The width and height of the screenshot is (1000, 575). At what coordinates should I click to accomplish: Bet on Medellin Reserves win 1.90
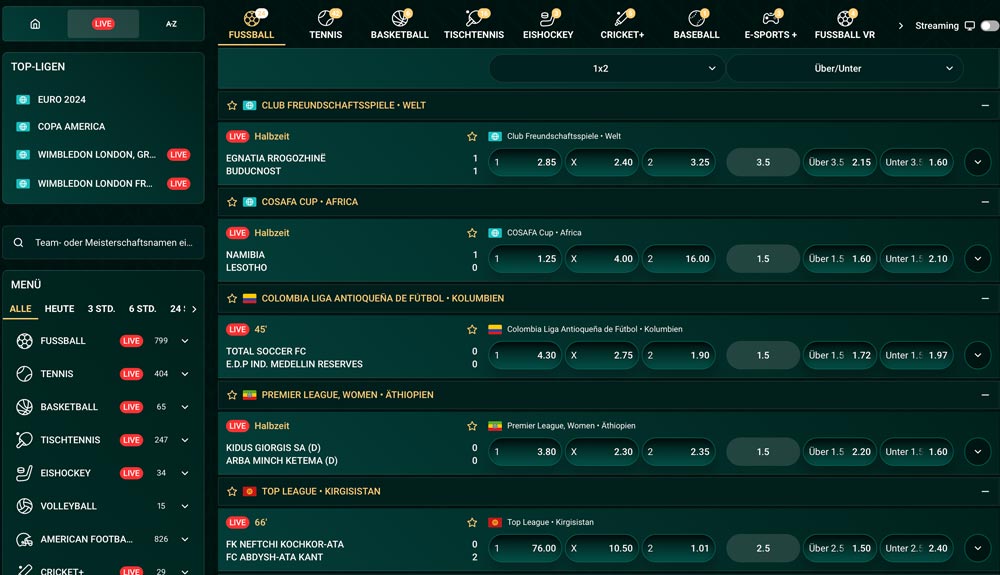pos(679,355)
